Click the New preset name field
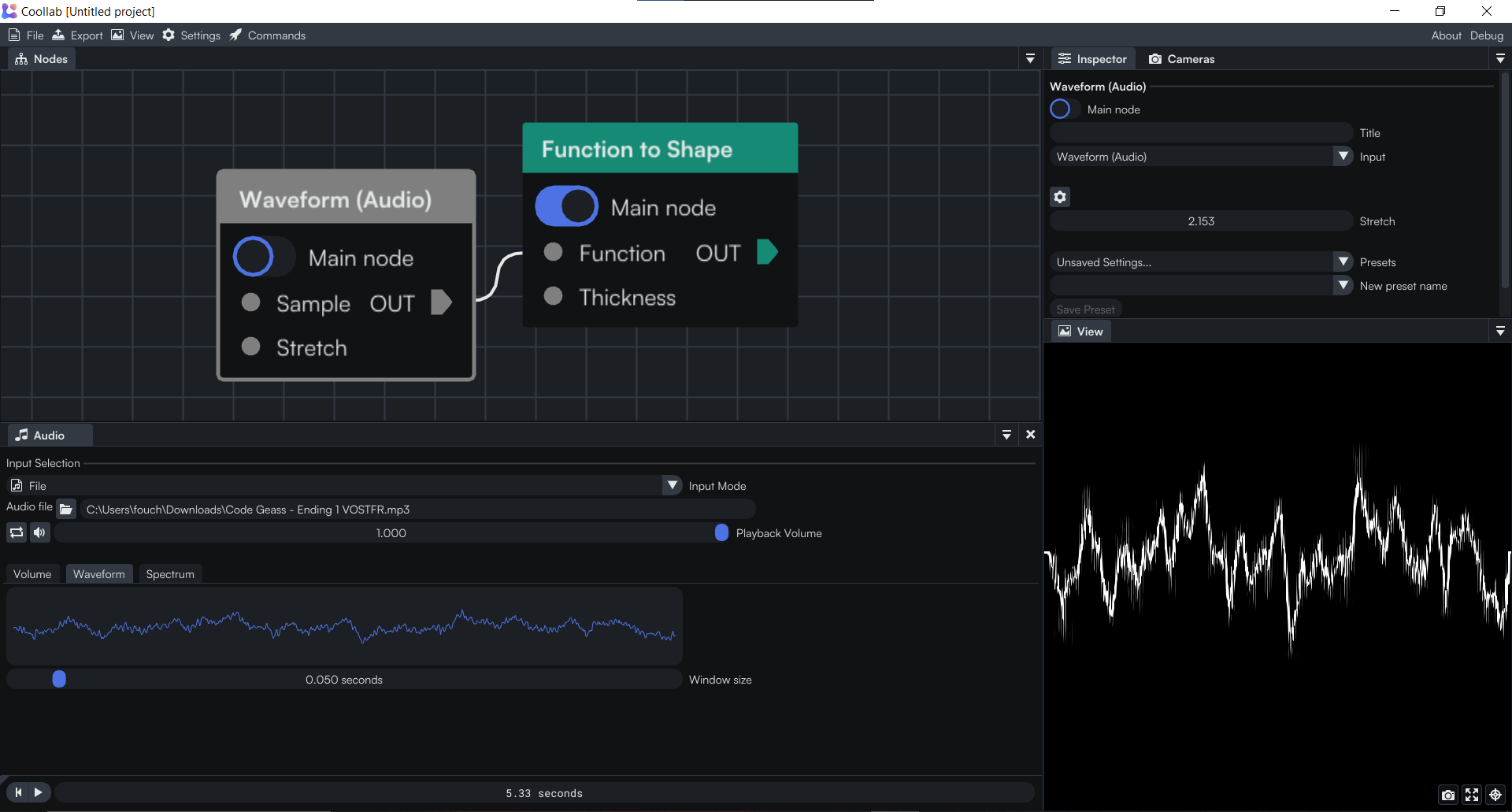1512x812 pixels. point(1192,286)
